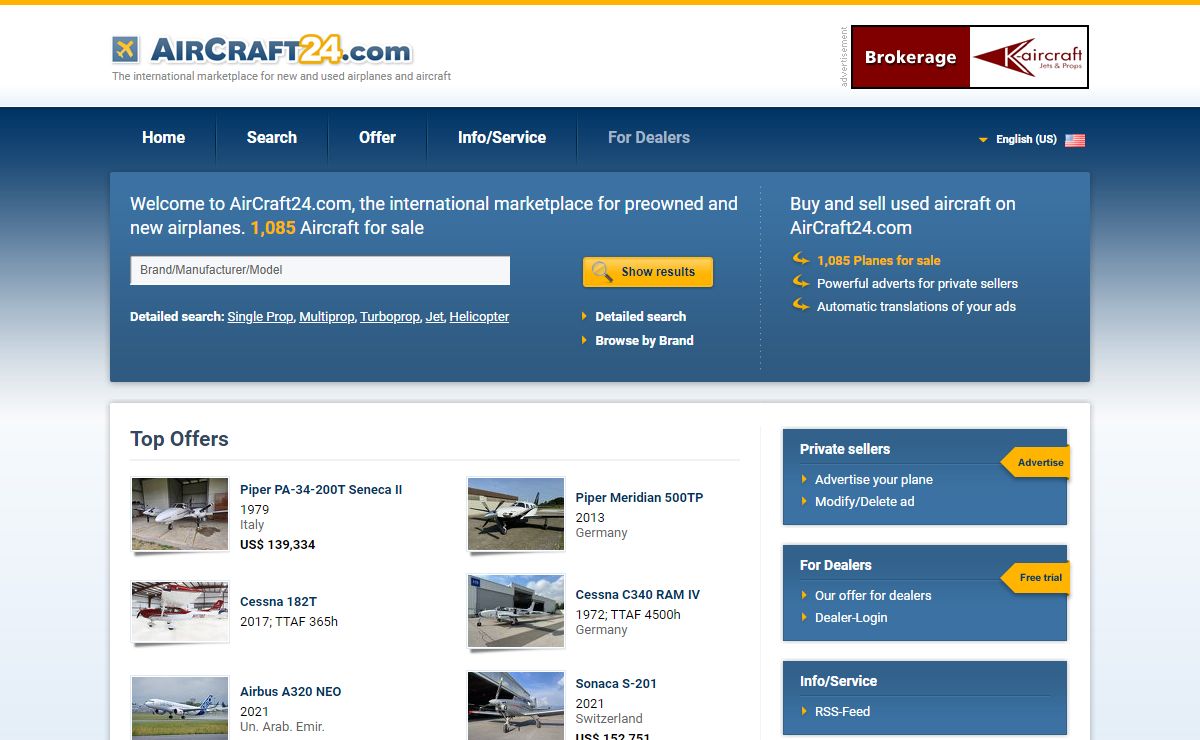Open the Airbus A320 NEO thumbnail

click(180, 708)
